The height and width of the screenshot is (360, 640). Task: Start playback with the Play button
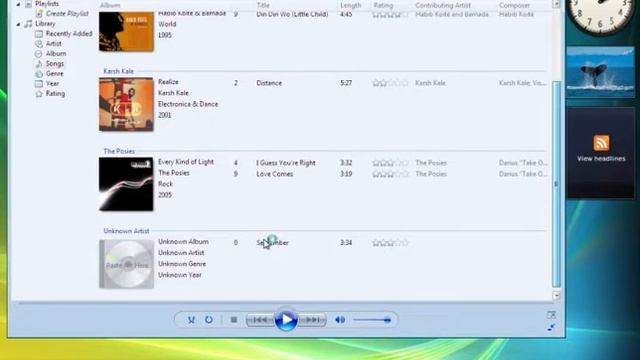click(286, 320)
